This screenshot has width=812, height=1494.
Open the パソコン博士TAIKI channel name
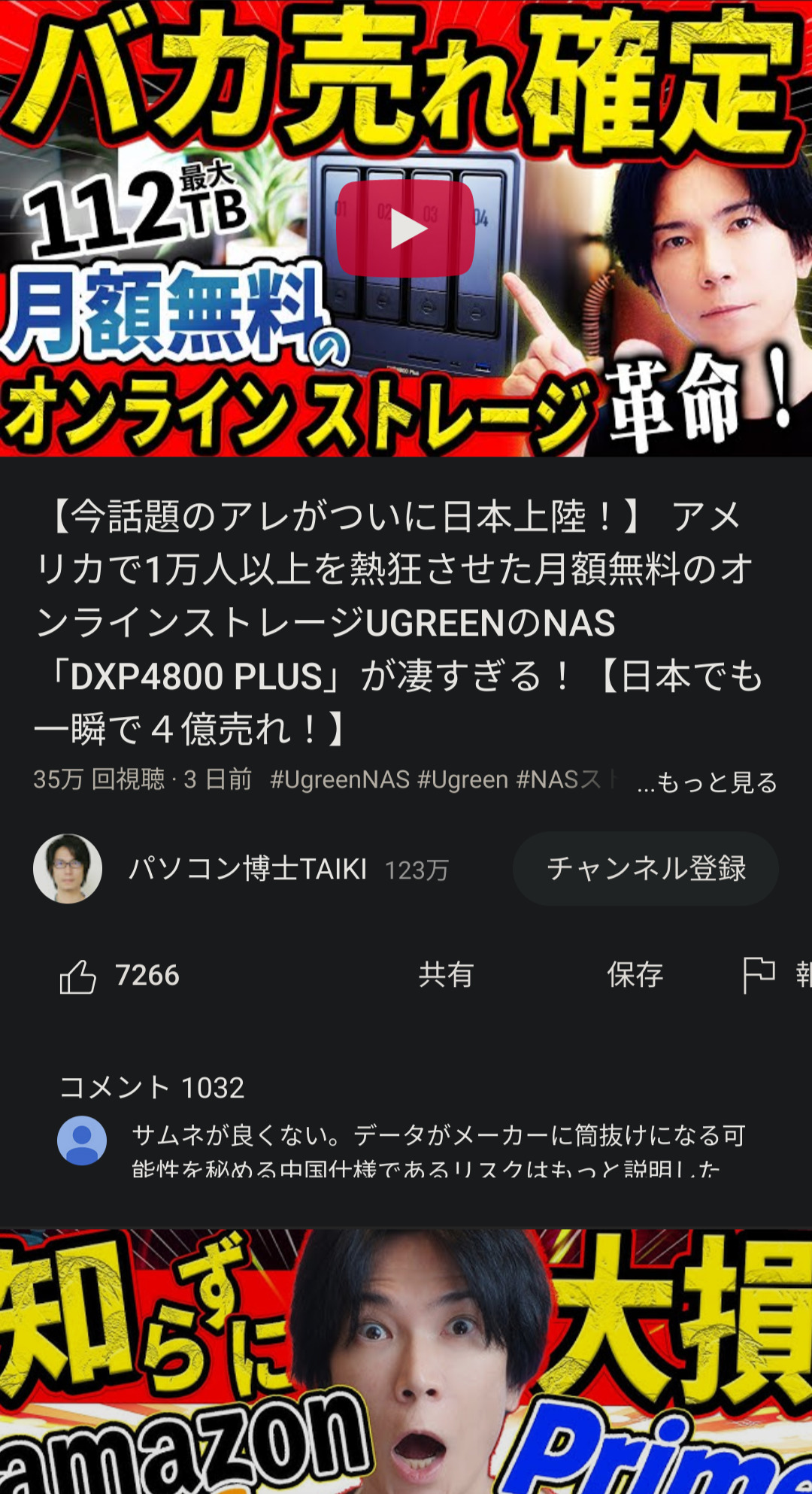click(248, 869)
